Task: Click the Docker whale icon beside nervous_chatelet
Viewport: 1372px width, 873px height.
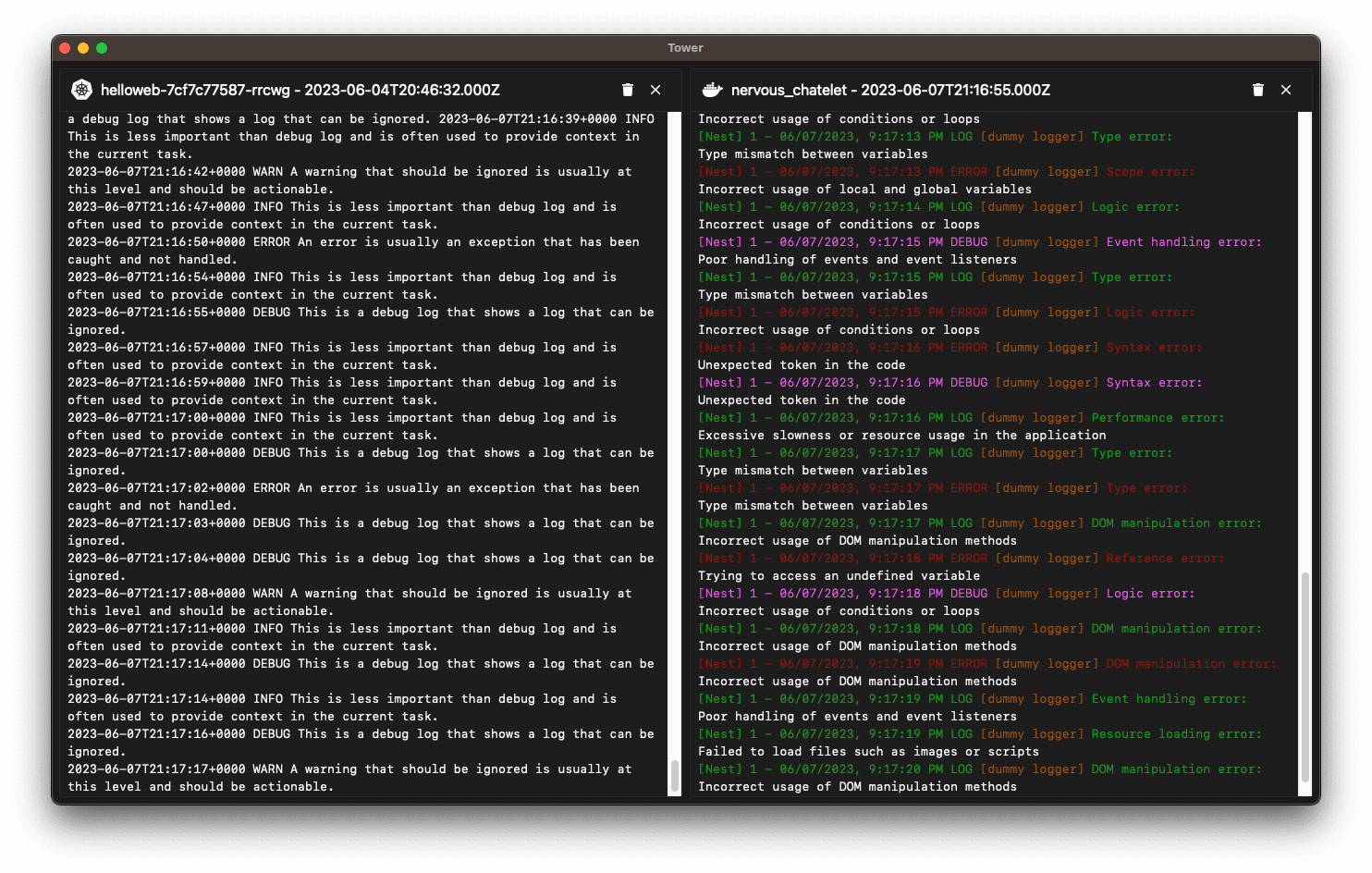Action: [712, 90]
